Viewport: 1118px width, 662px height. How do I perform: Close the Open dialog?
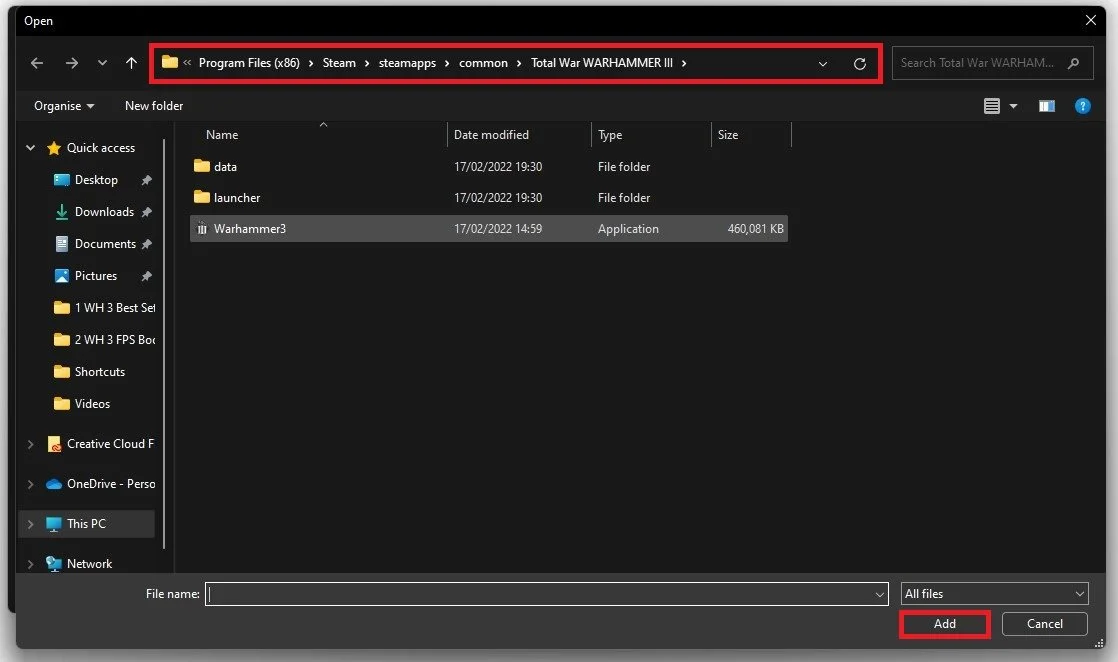(x=1090, y=20)
